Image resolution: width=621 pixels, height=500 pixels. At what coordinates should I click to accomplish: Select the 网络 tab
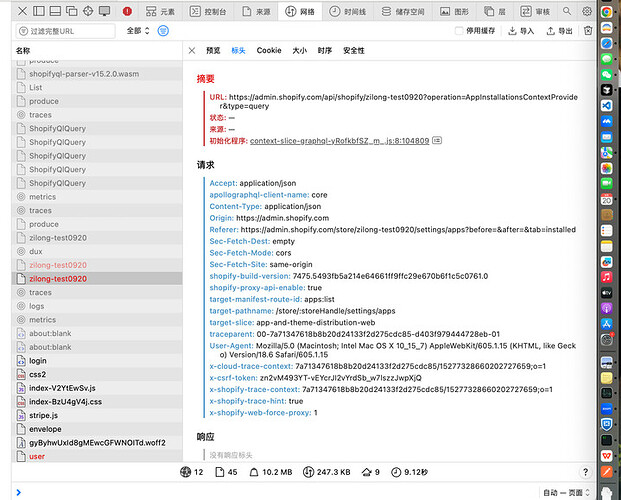coord(300,11)
